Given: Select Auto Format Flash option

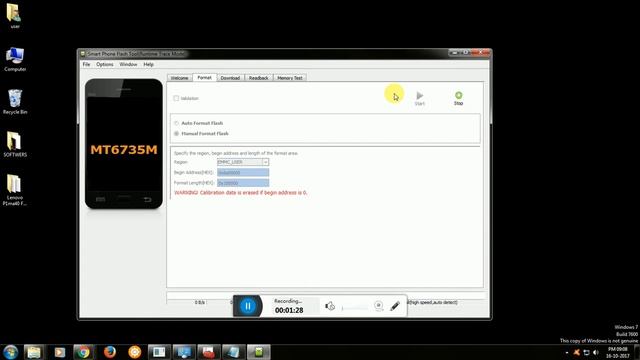Looking at the screenshot, I should point(176,123).
